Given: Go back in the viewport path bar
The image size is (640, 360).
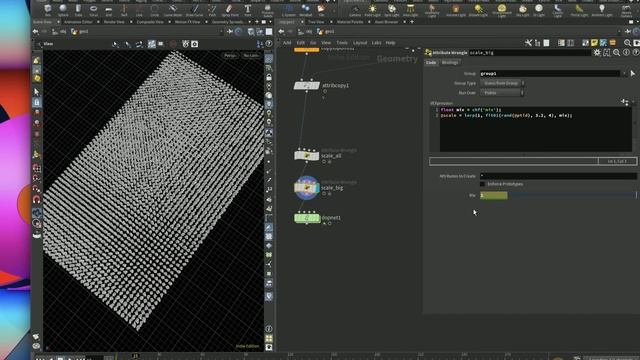Looking at the screenshot, I should tap(36, 31).
